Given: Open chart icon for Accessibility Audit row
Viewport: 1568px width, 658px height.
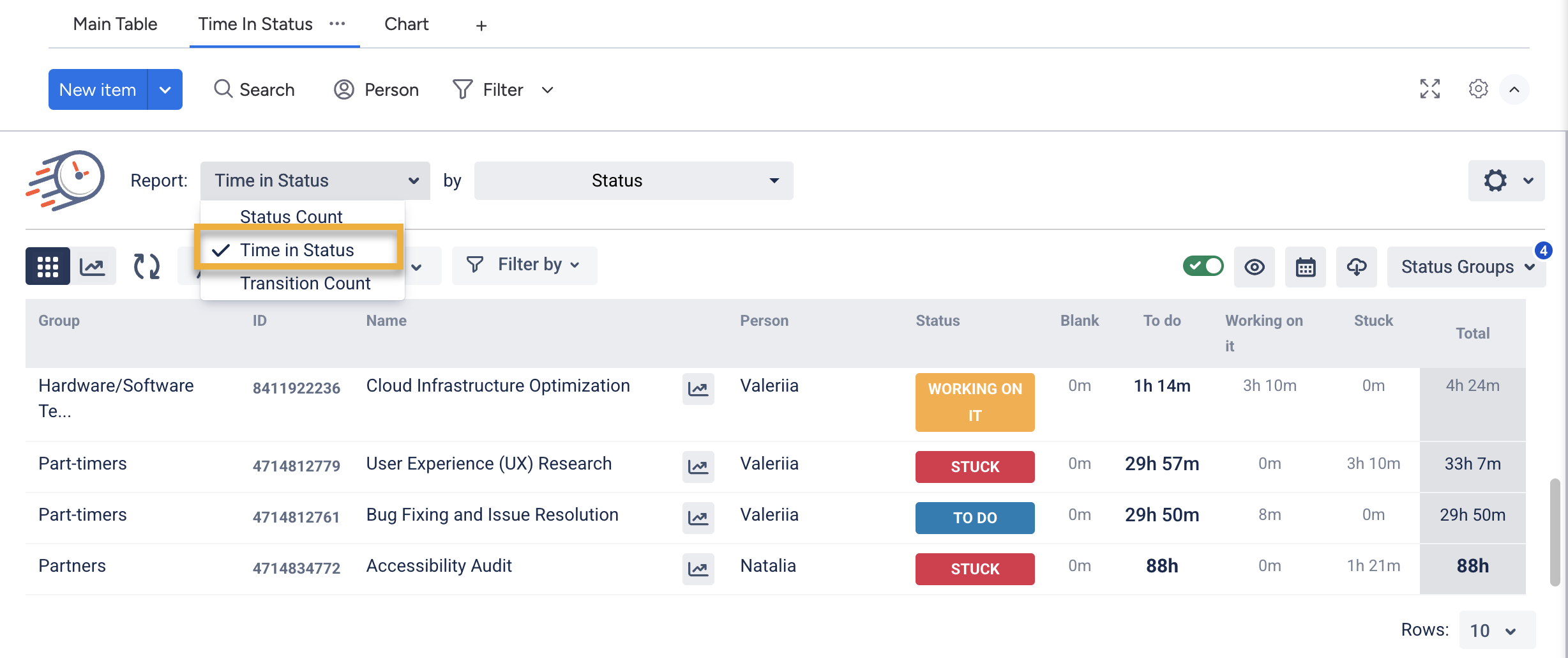Looking at the screenshot, I should [x=698, y=569].
